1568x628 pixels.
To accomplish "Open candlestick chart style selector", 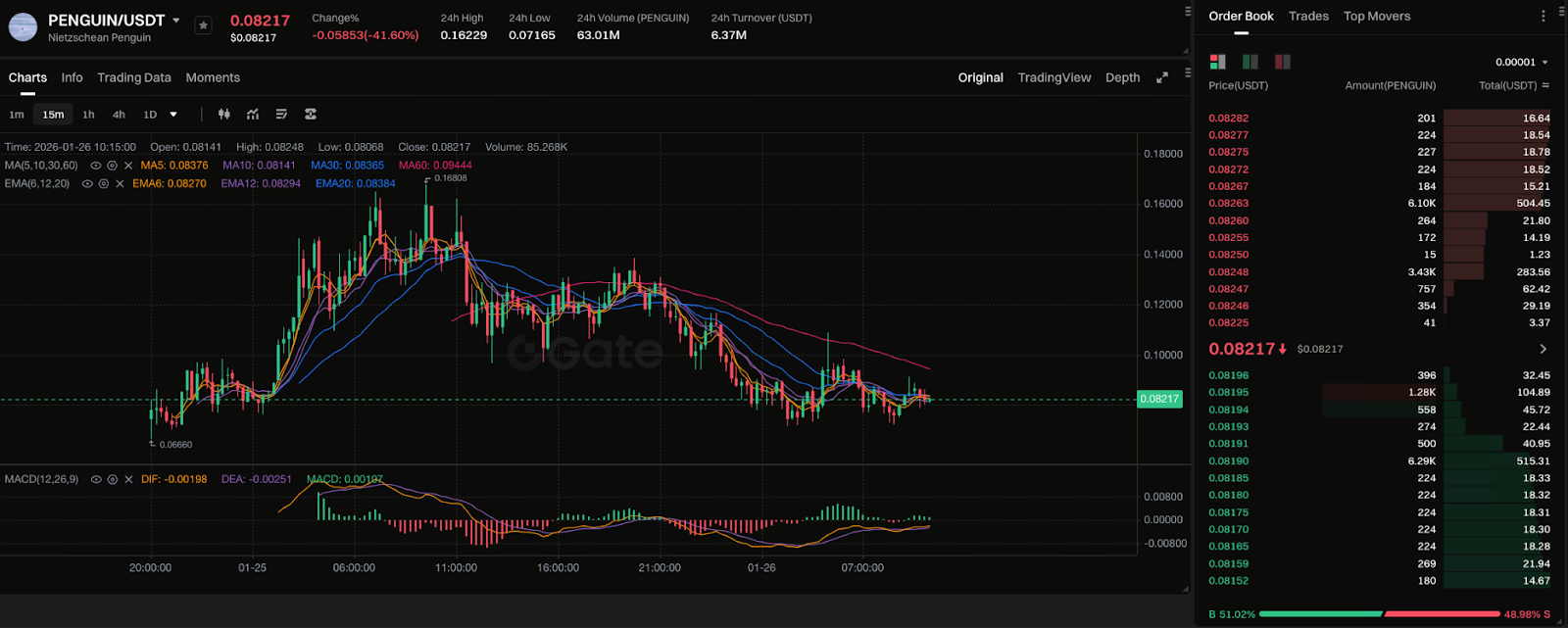I will 224,115.
